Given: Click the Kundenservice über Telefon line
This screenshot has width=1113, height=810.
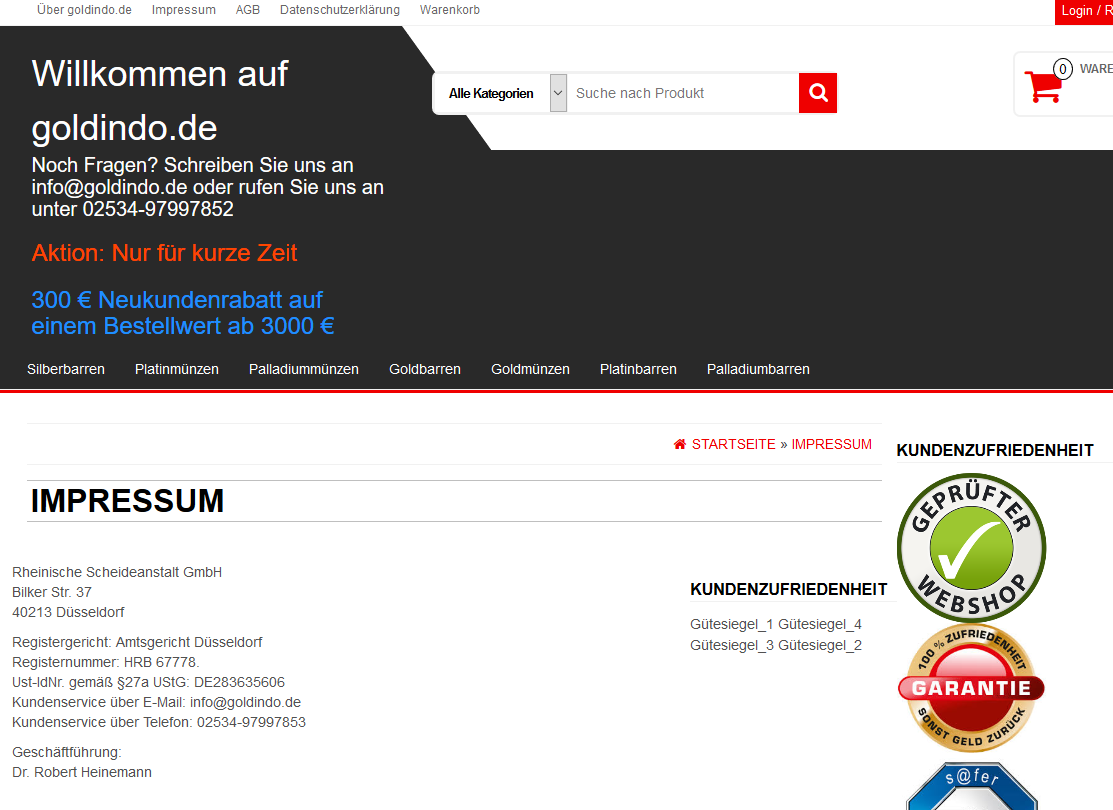Looking at the screenshot, I should (159, 722).
